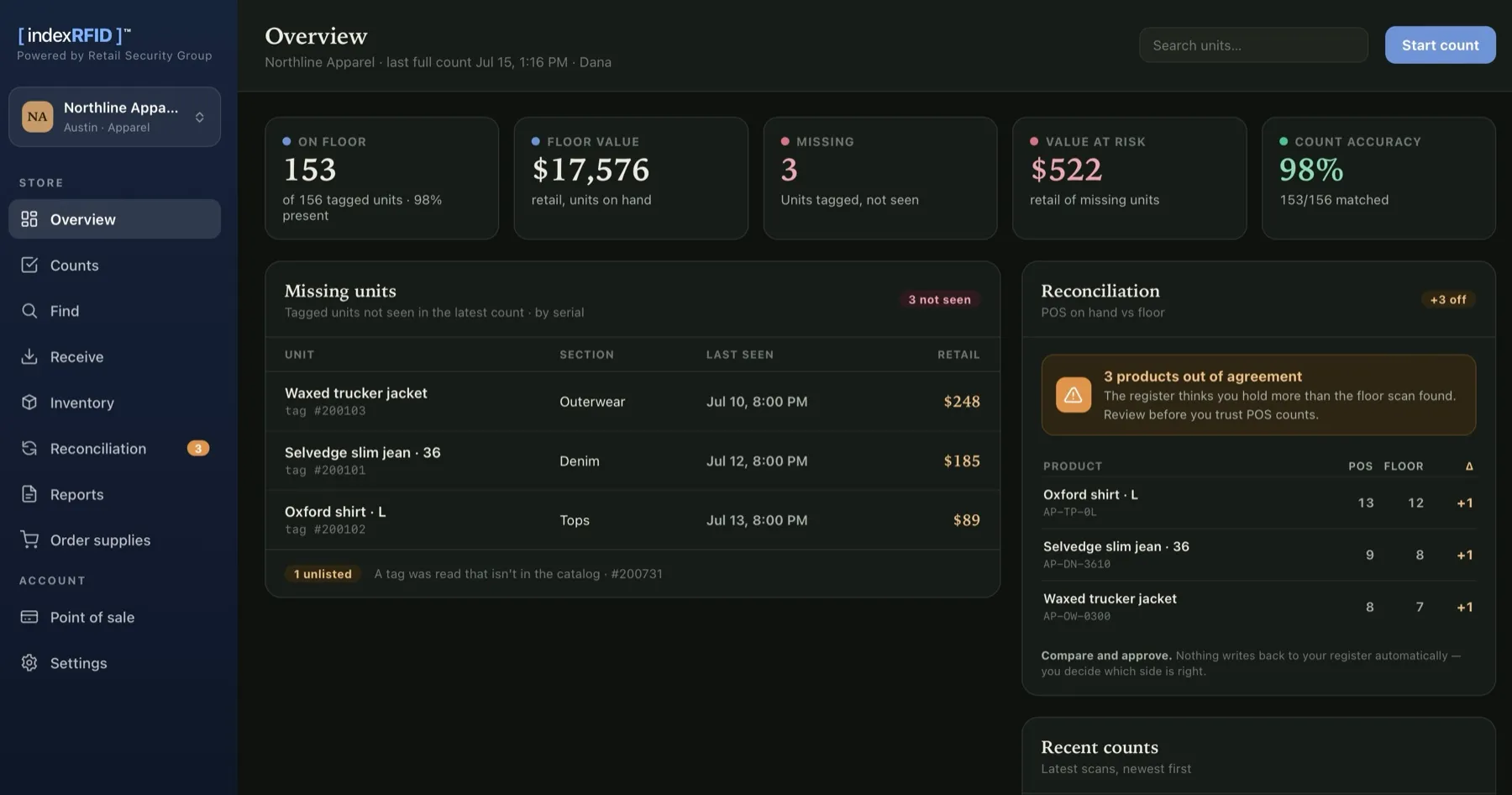Open the On Floor 153 stat card
Viewport: 1512px width, 795px height.
coord(382,178)
